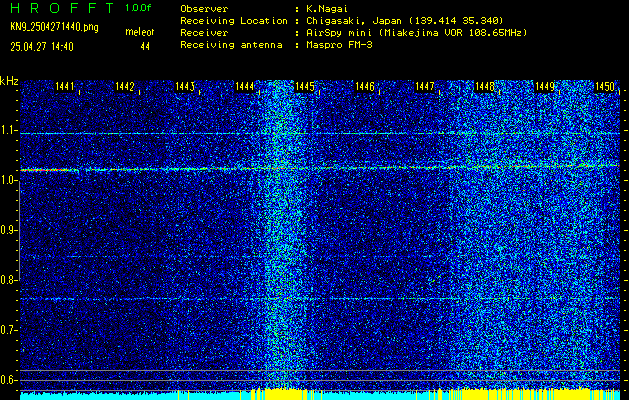Click the Receiving antenna field label
Image resolution: width=629 pixels, height=400 pixels.
coord(231,45)
